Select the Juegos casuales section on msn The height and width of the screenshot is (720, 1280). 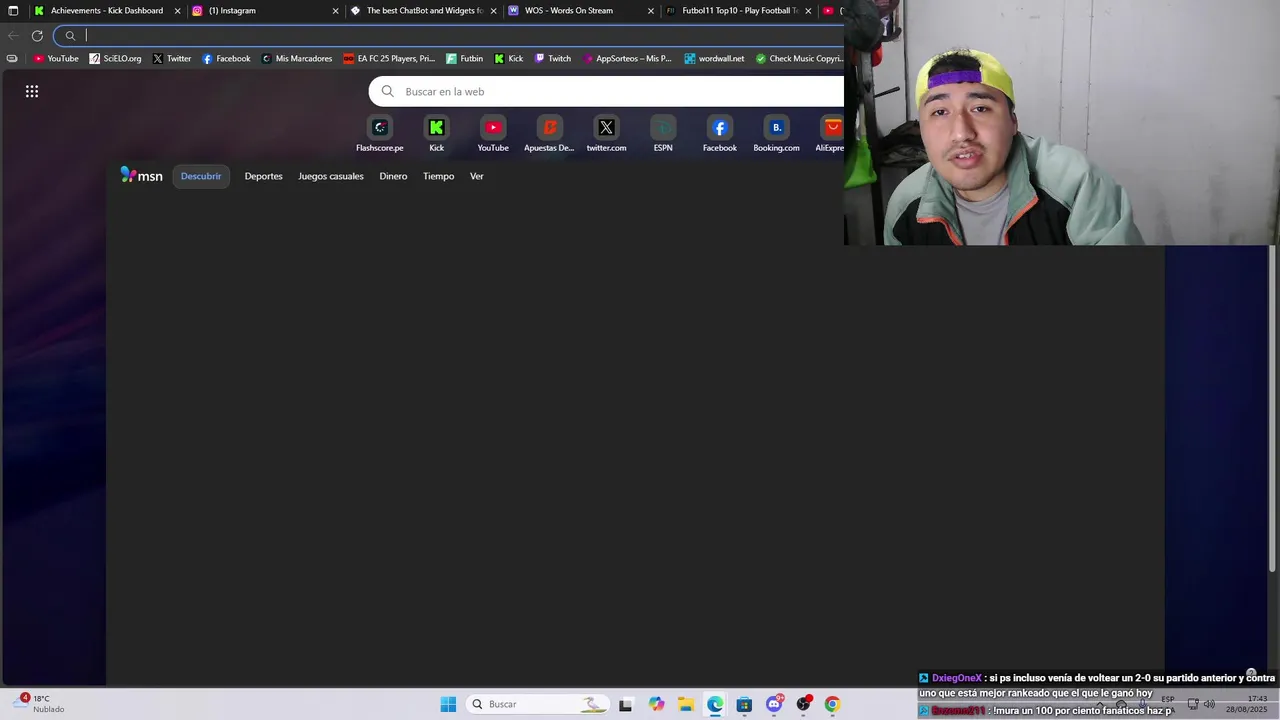[331, 176]
